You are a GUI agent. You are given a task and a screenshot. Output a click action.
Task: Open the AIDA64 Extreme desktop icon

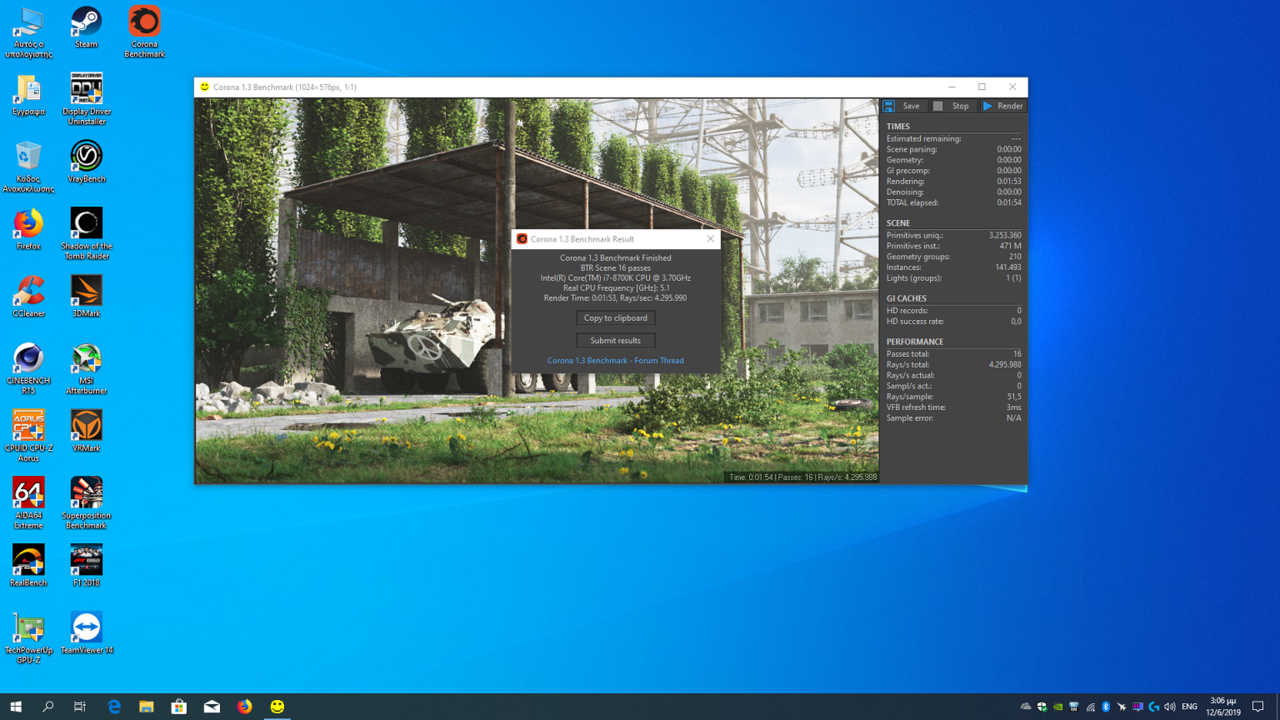coord(28,503)
